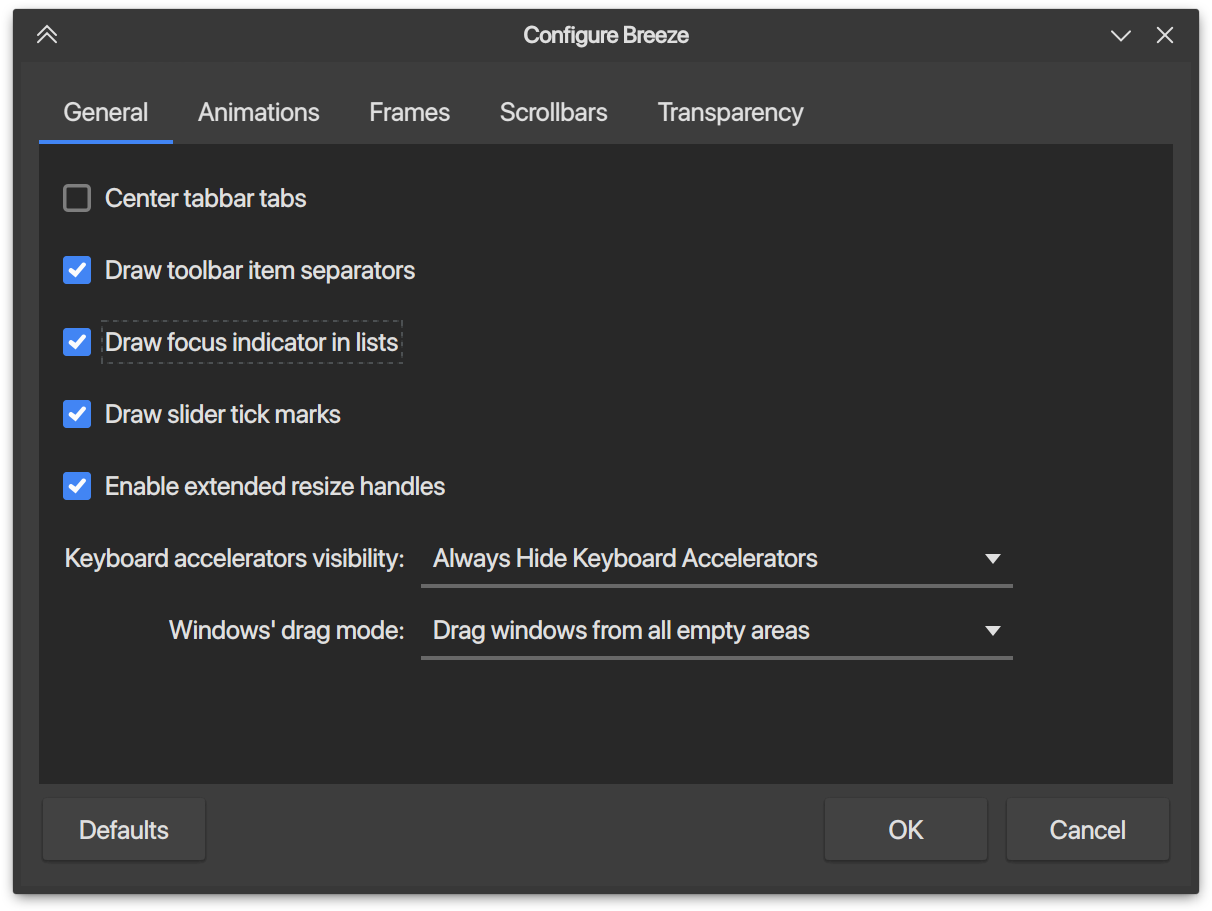Enable Center tabbar tabs checkbox
Viewport: 1212px width, 911px height.
[x=77, y=198]
